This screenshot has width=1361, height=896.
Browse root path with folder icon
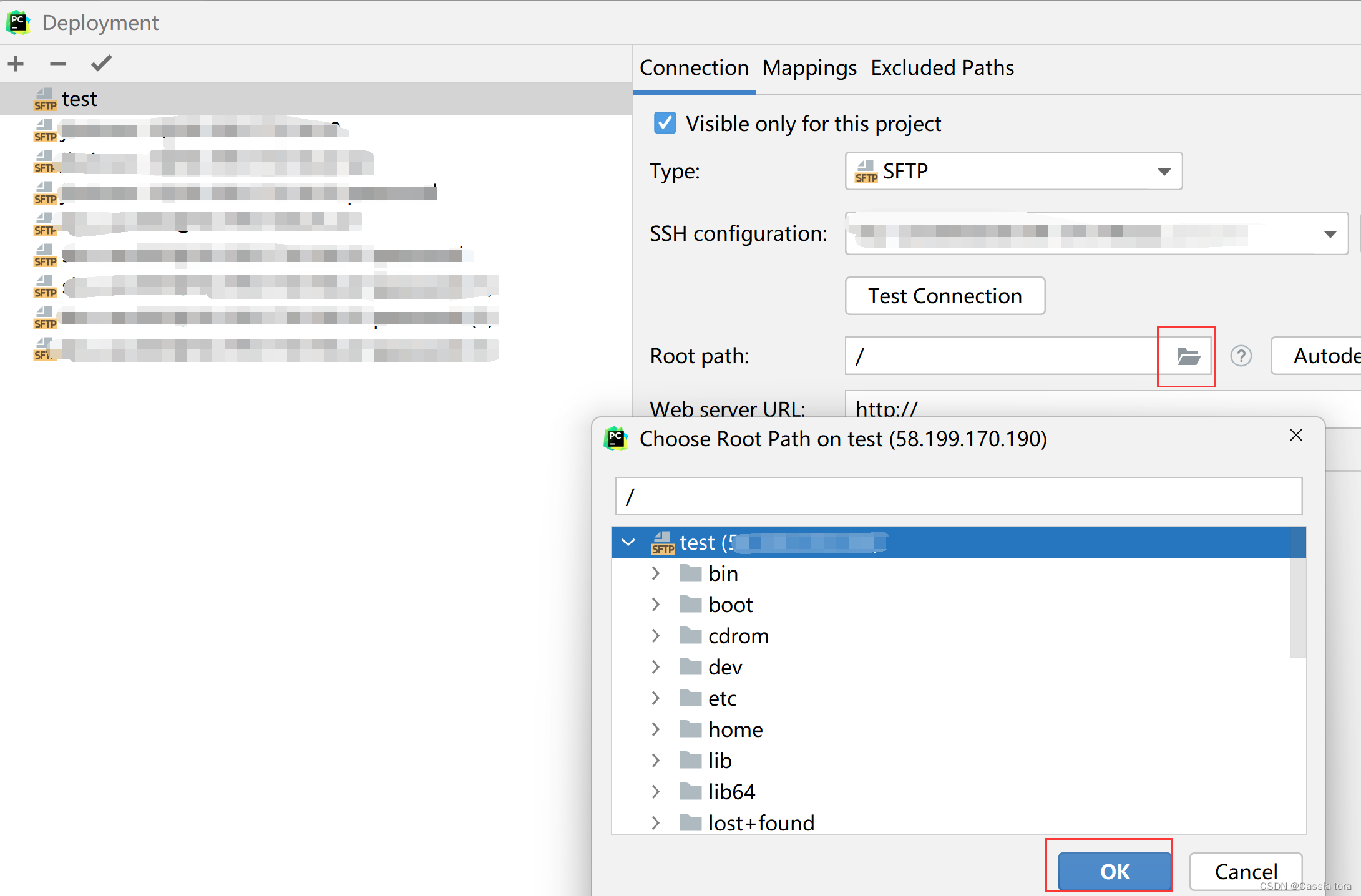coord(1188,356)
